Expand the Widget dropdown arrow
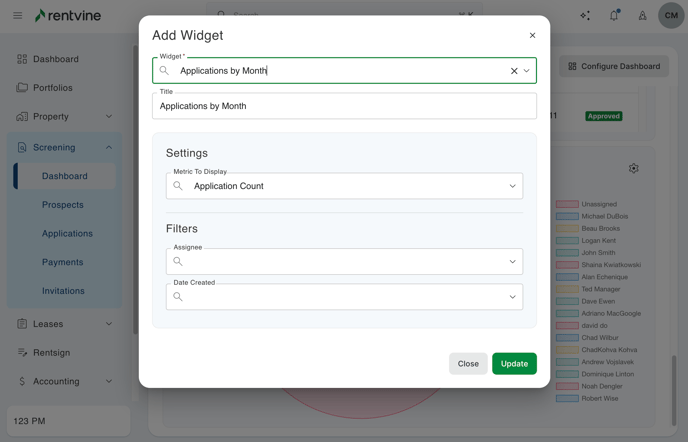This screenshot has height=442, width=688. pos(527,71)
